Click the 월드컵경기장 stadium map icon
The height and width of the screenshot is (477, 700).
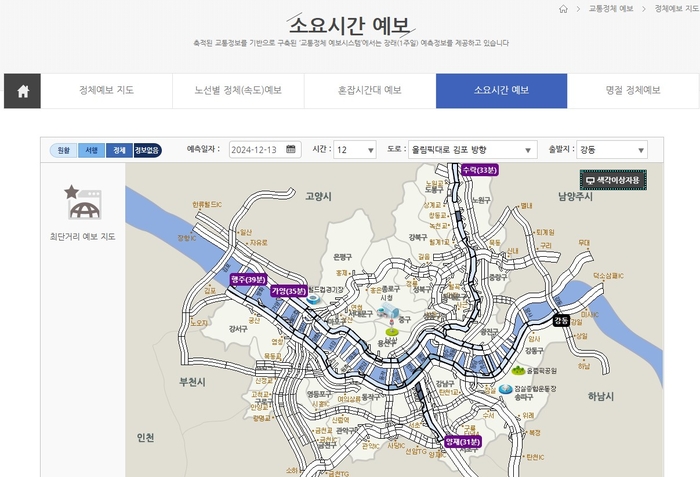click(313, 299)
